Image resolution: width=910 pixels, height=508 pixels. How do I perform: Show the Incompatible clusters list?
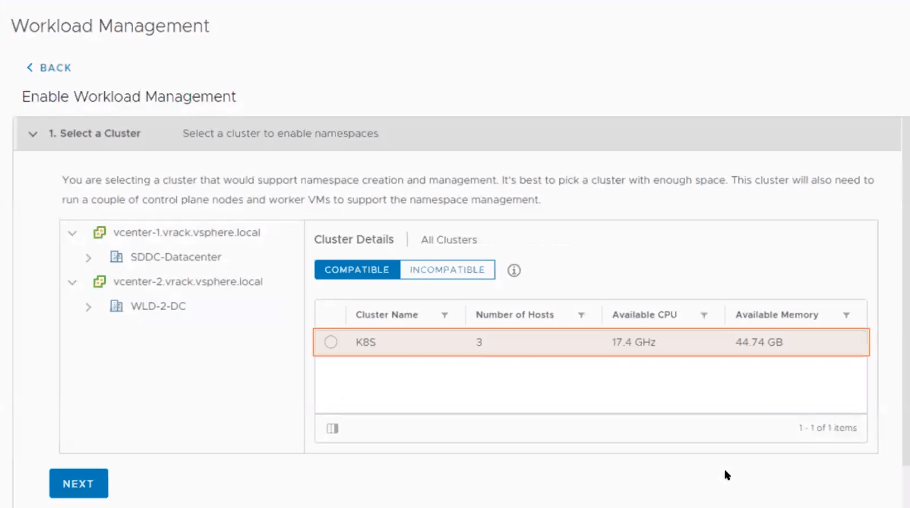click(447, 270)
